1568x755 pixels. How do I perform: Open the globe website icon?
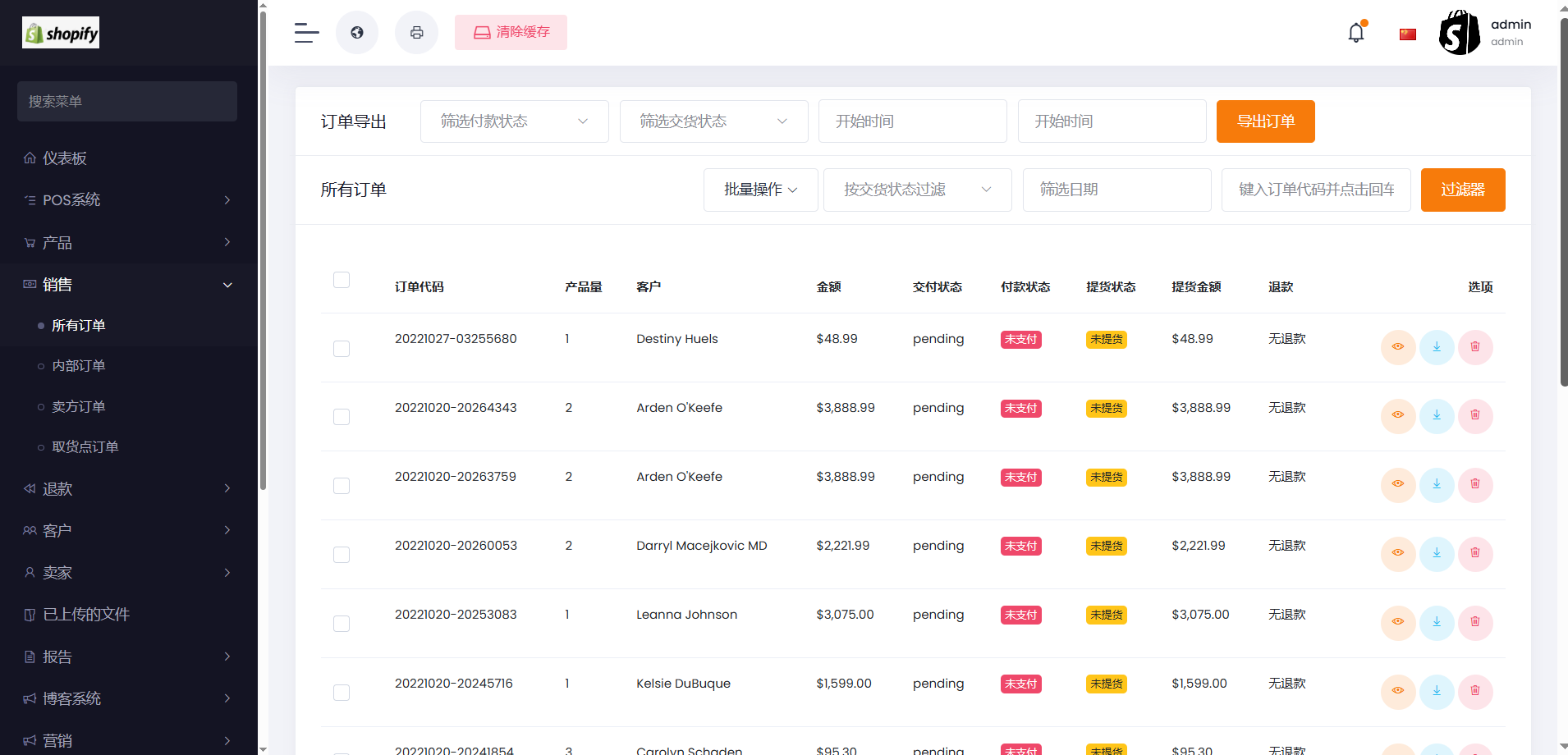coord(357,33)
